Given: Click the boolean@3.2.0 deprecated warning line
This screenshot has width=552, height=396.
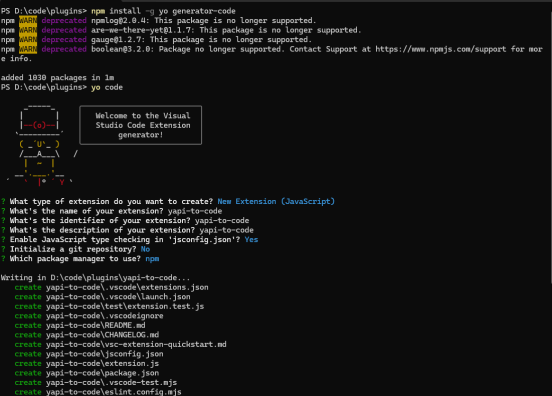Looking at the screenshot, I should pyautogui.click(x=271, y=54).
